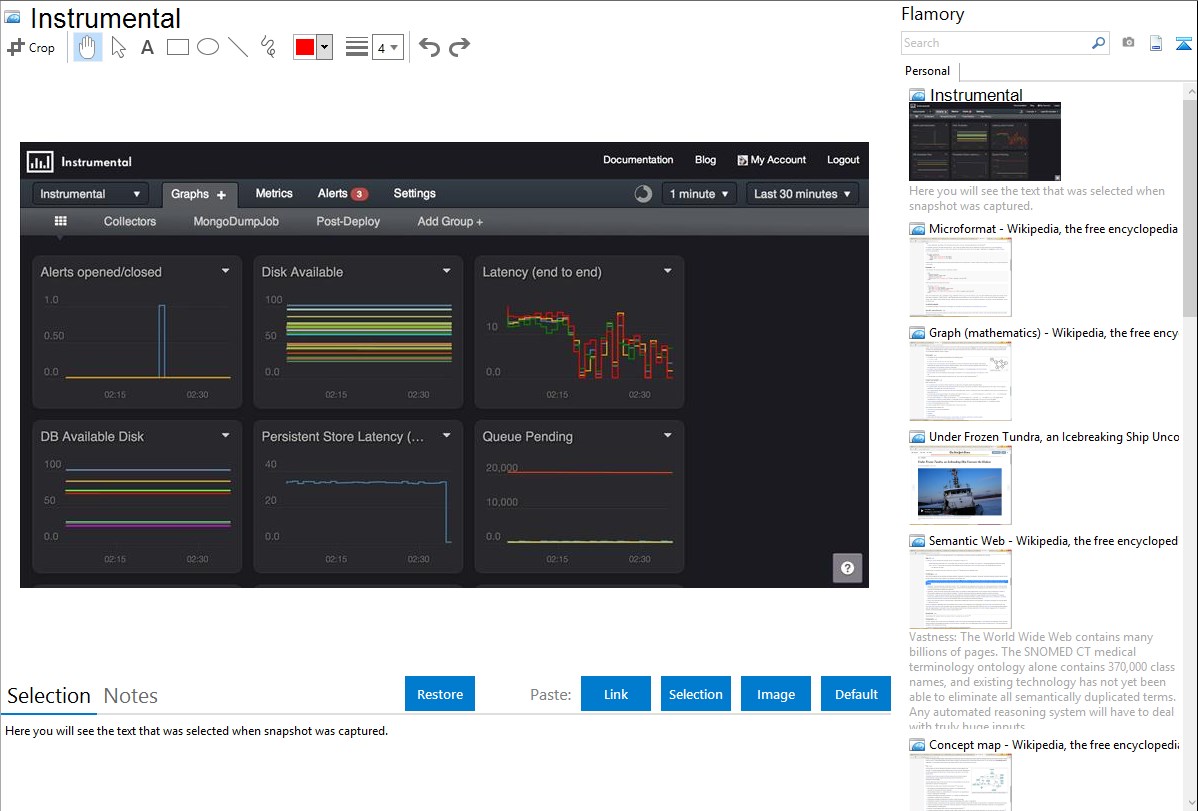Undo the last edit
The width and height of the screenshot is (1198, 811).
[x=429, y=47]
